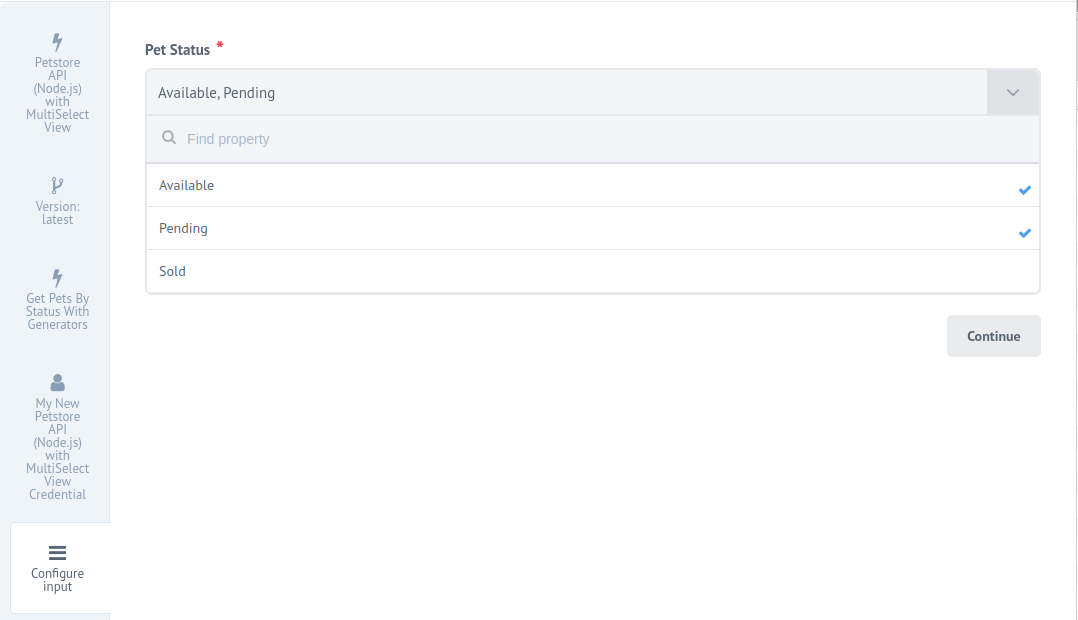
Task: Open My New Petstore API Credential label
Action: coord(58,449)
